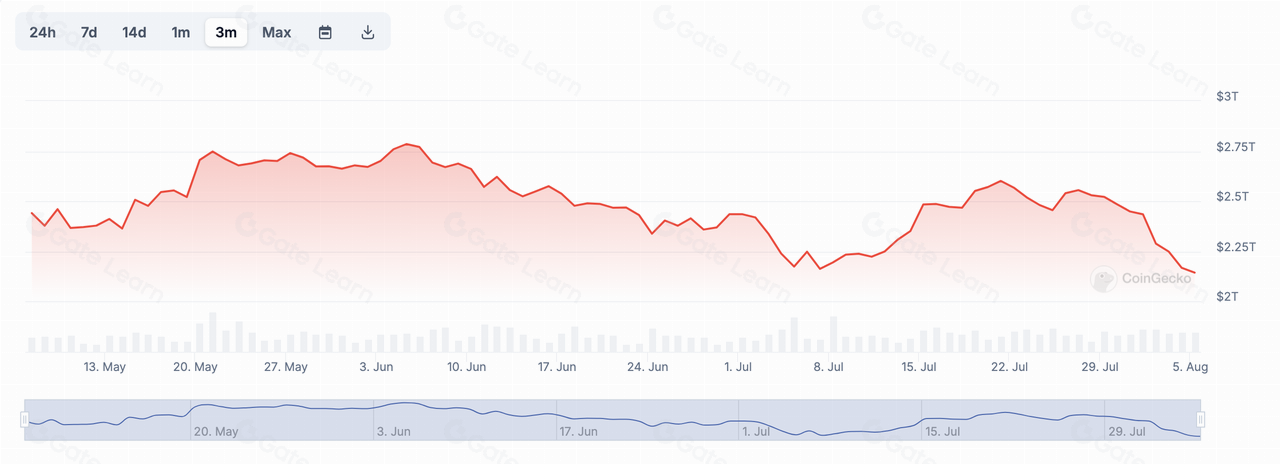Click the CoinGecko gecko logo
This screenshot has width=1280, height=464.
[1103, 280]
